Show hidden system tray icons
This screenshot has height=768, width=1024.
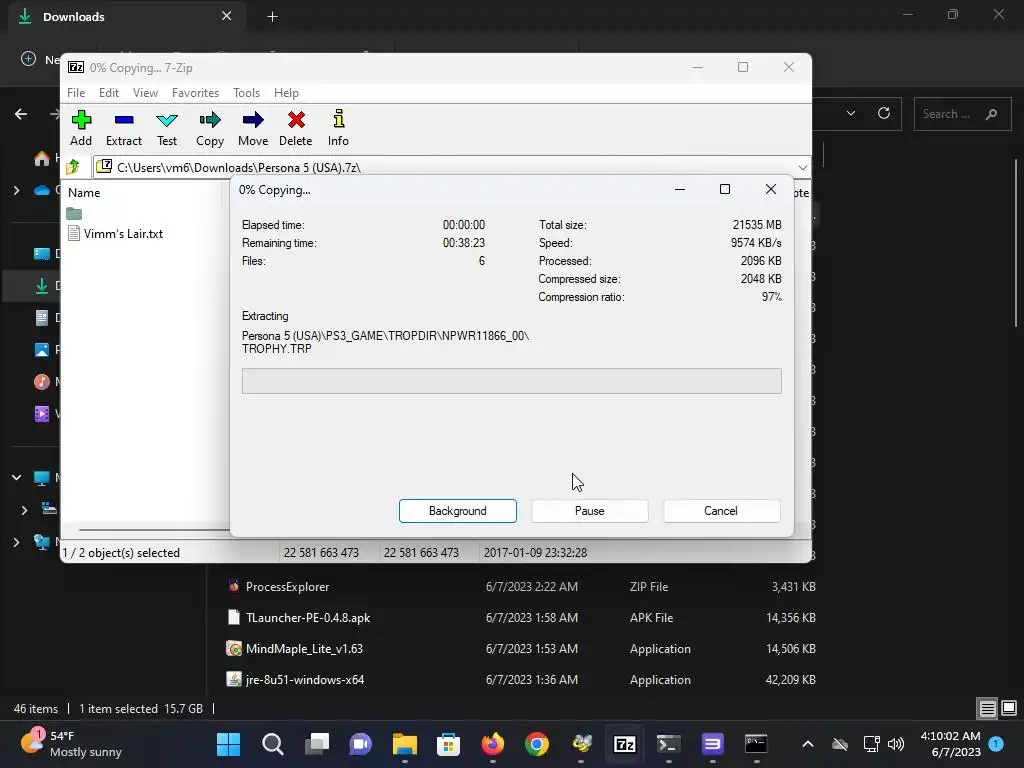point(808,744)
